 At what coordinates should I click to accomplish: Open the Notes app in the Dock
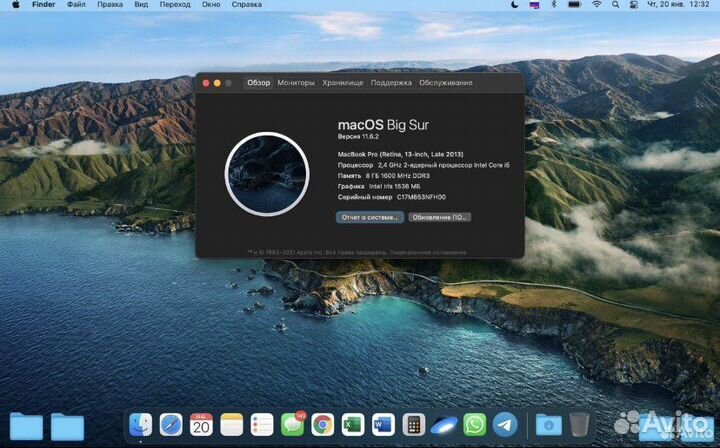231,425
